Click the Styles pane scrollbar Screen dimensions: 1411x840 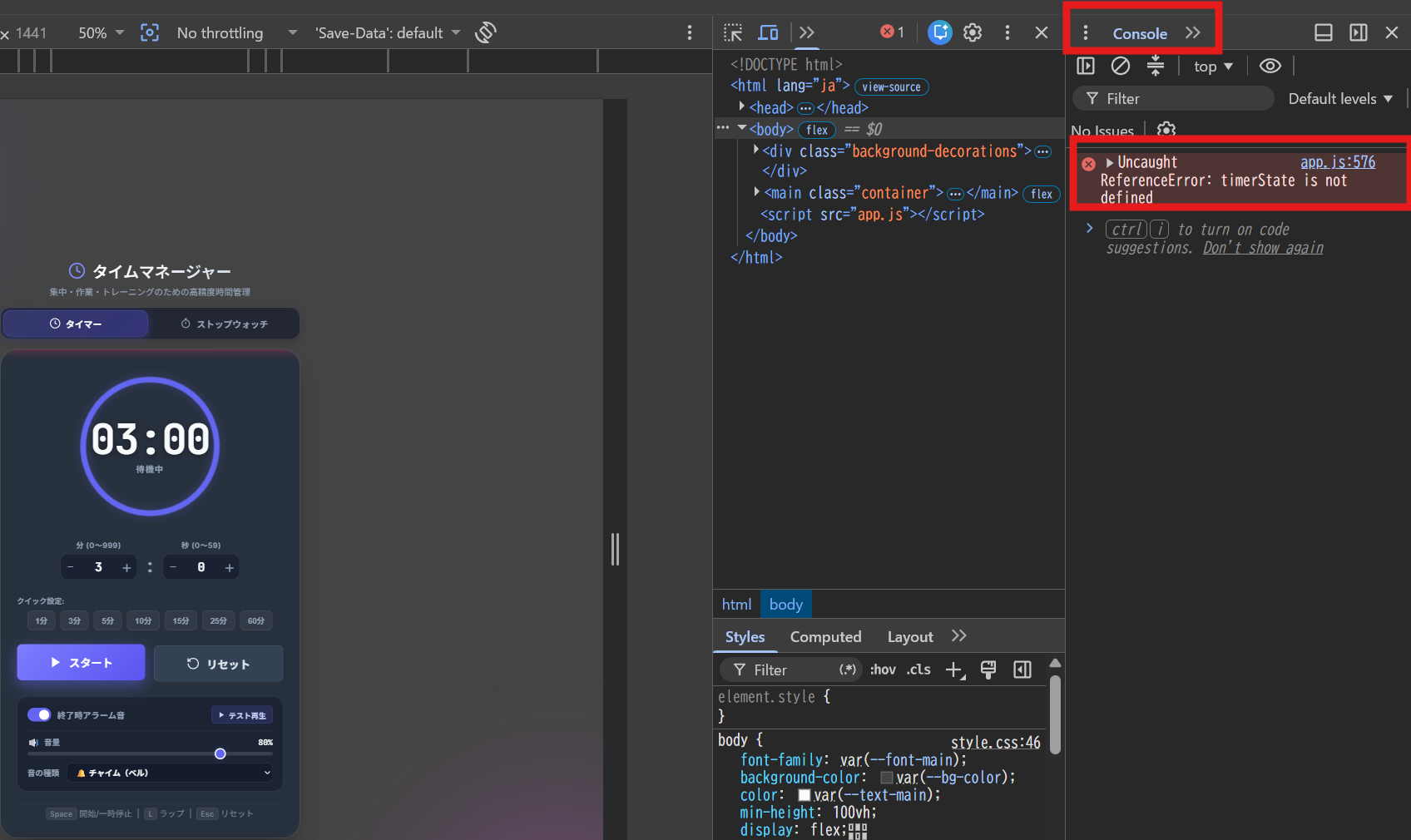click(1055, 714)
